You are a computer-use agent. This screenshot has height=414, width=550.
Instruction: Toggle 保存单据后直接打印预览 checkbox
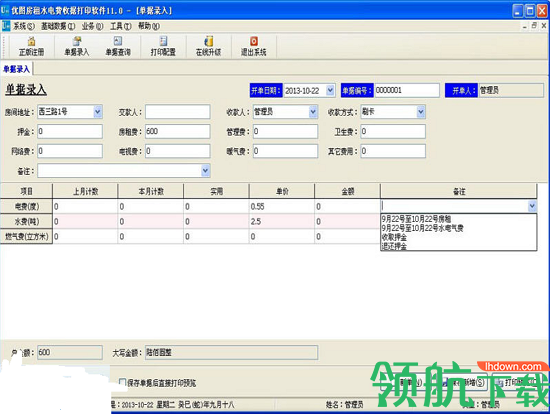point(122,382)
